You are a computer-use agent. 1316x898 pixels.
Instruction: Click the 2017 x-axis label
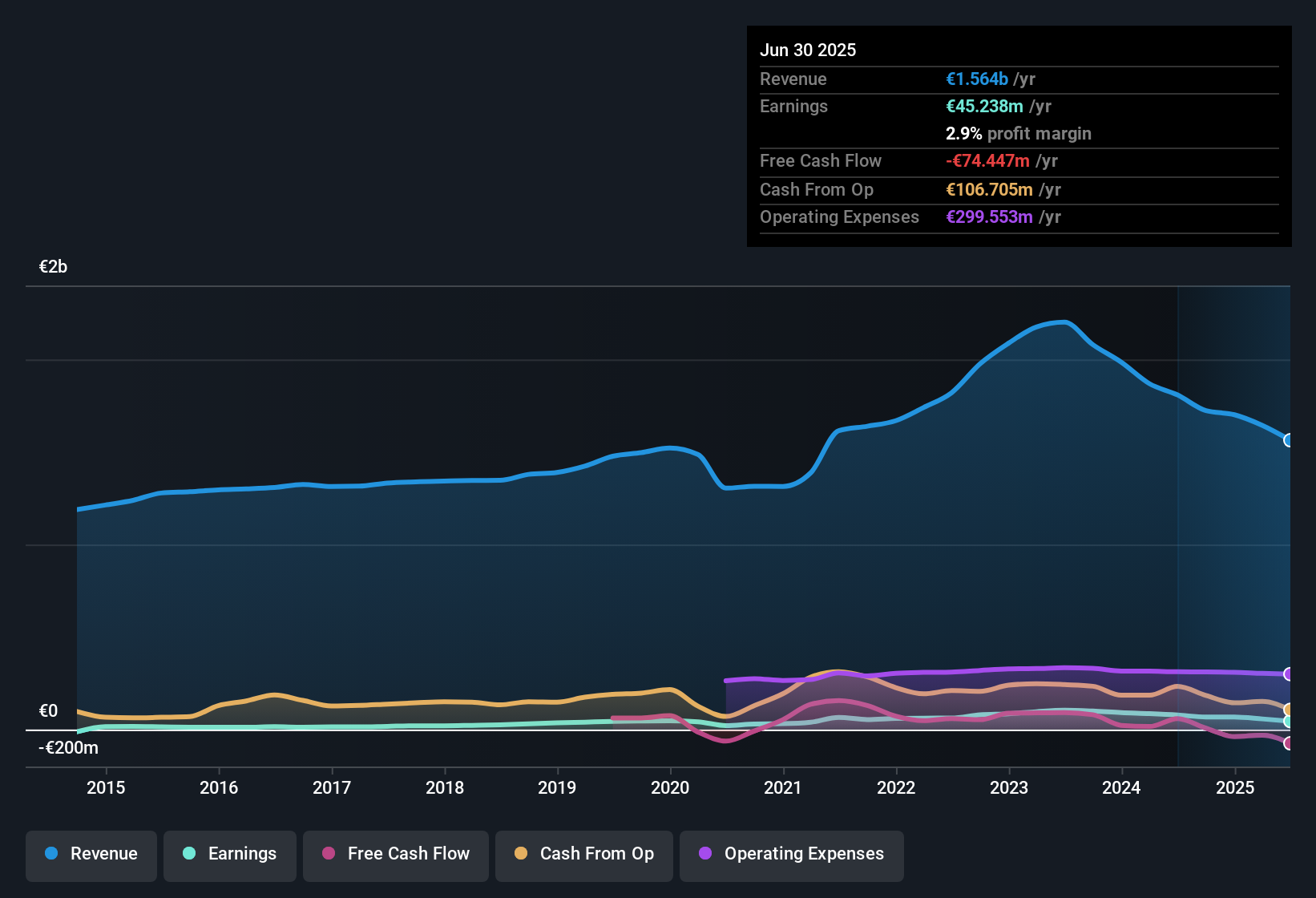tap(332, 787)
